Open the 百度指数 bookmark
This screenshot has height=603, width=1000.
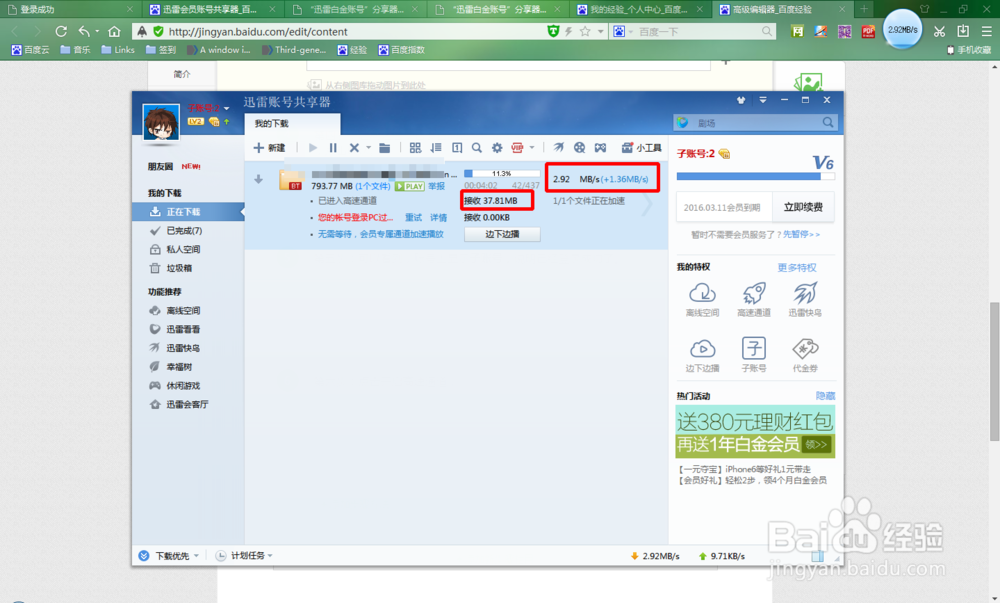pyautogui.click(x=401, y=50)
